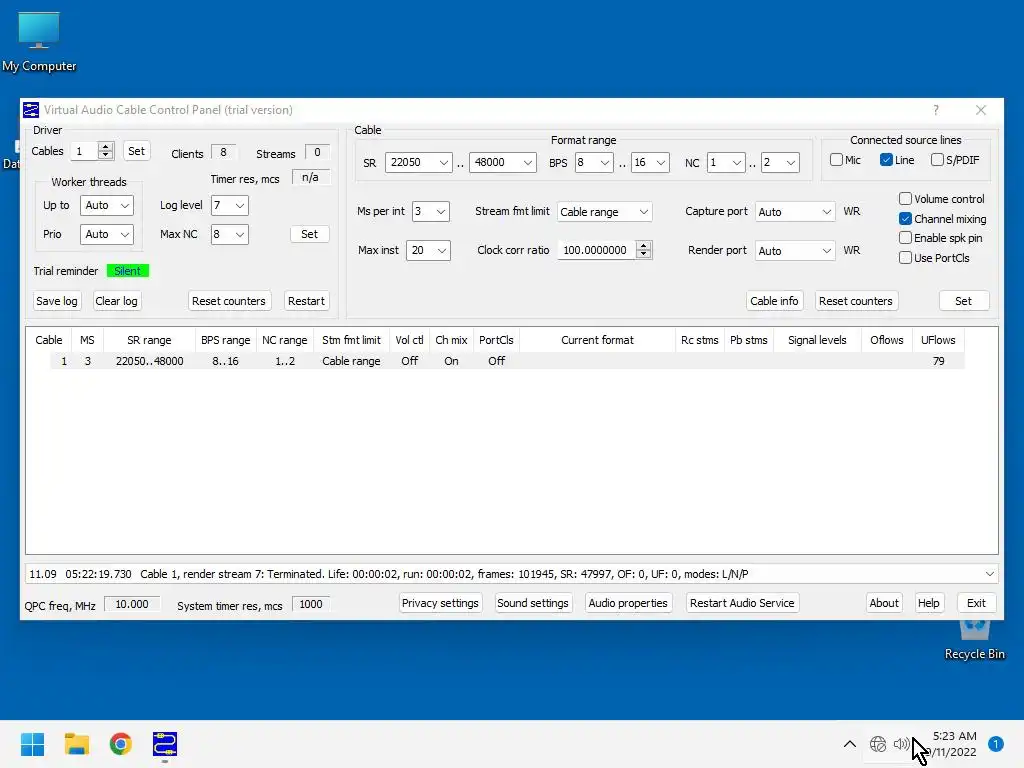Click the network globe tray icon
The width and height of the screenshot is (1024, 768).
[878, 744]
